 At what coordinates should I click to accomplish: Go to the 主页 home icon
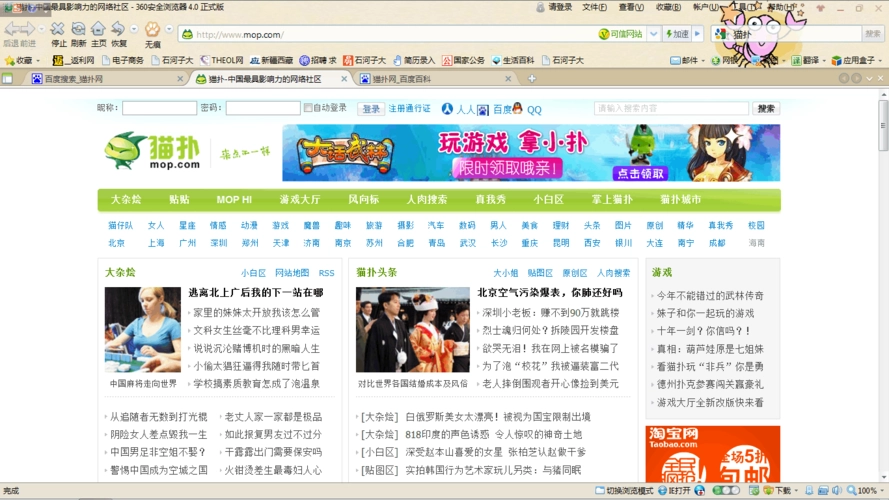[x=98, y=30]
